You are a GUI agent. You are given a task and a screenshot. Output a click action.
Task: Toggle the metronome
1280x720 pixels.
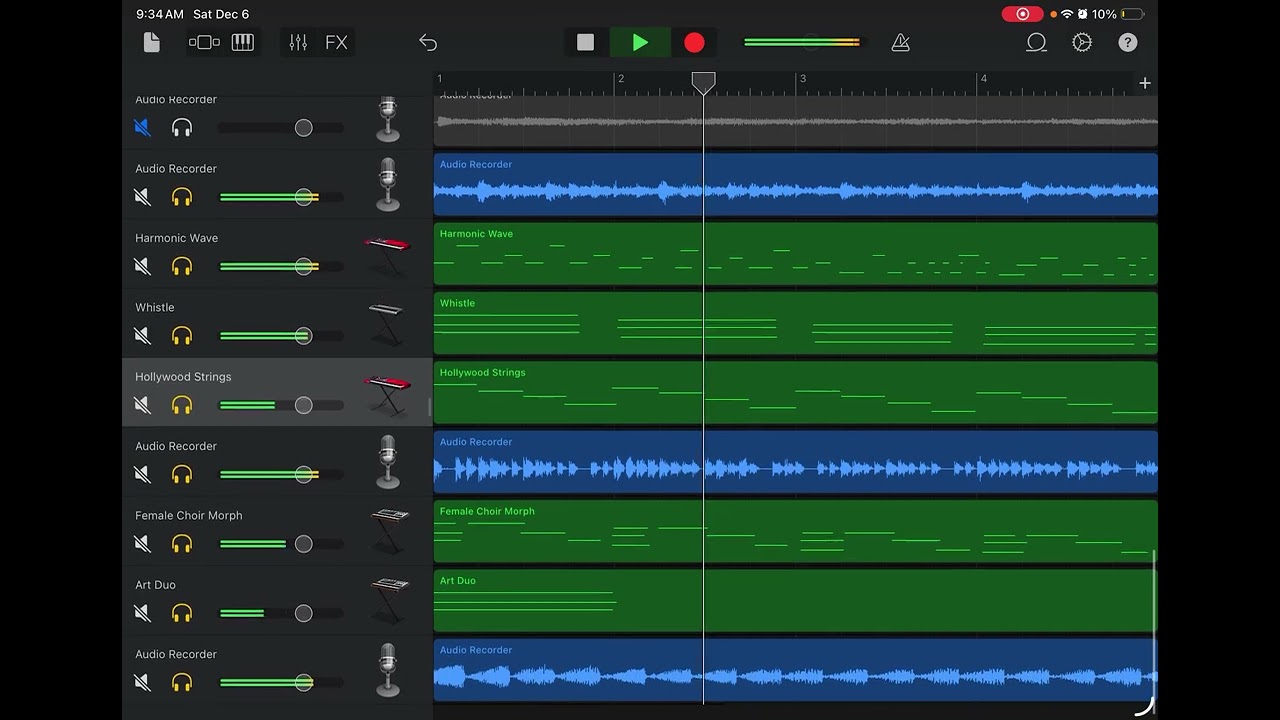(x=900, y=42)
